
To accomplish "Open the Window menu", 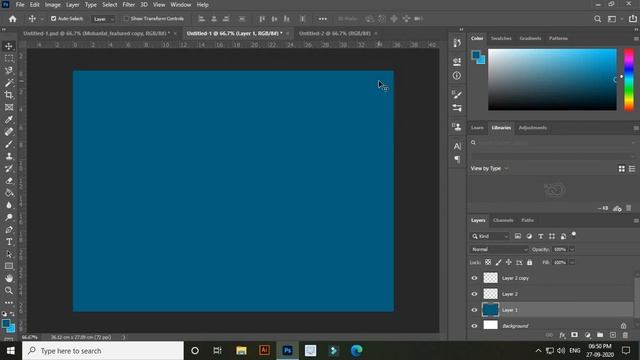I will point(181,5).
